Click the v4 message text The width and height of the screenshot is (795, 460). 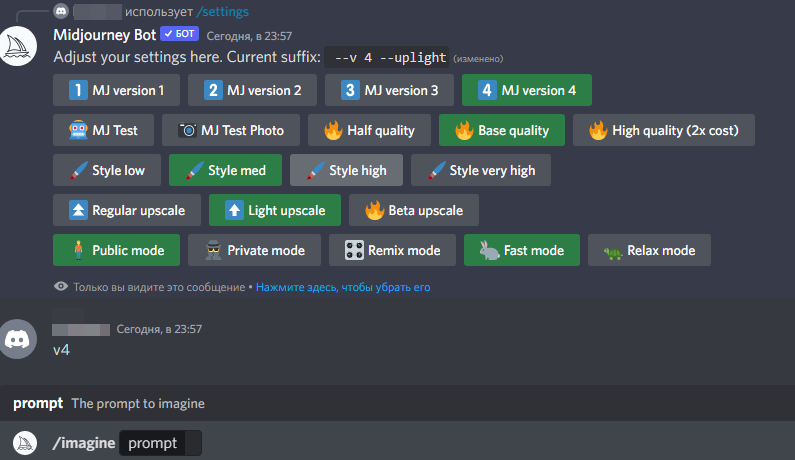[61, 350]
